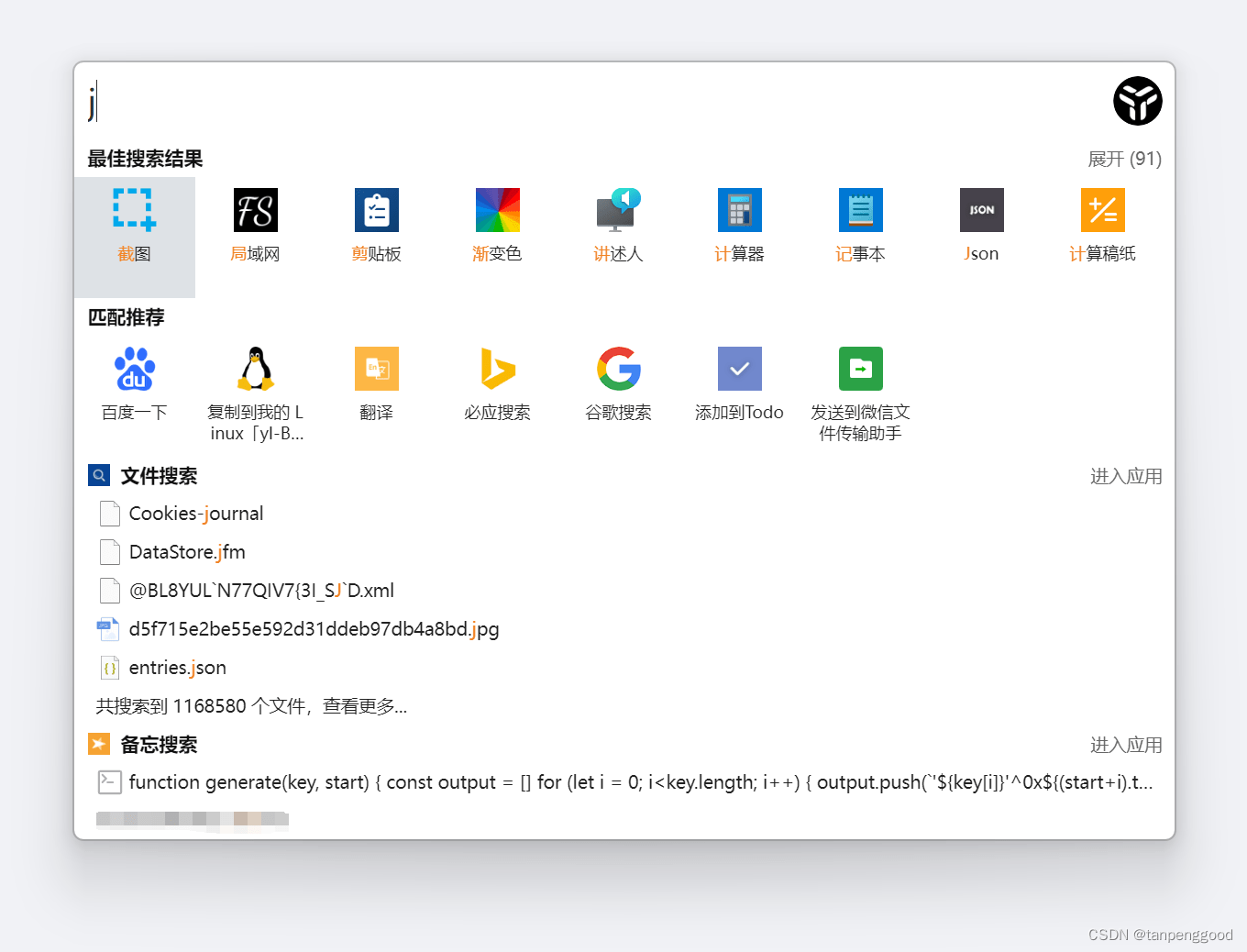Open the file entries.json
The image size is (1247, 952).
177,667
